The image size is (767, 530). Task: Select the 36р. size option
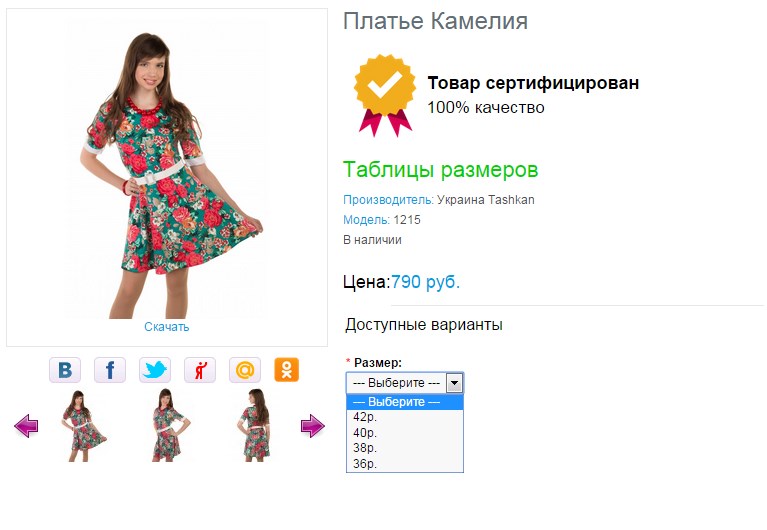(x=405, y=463)
